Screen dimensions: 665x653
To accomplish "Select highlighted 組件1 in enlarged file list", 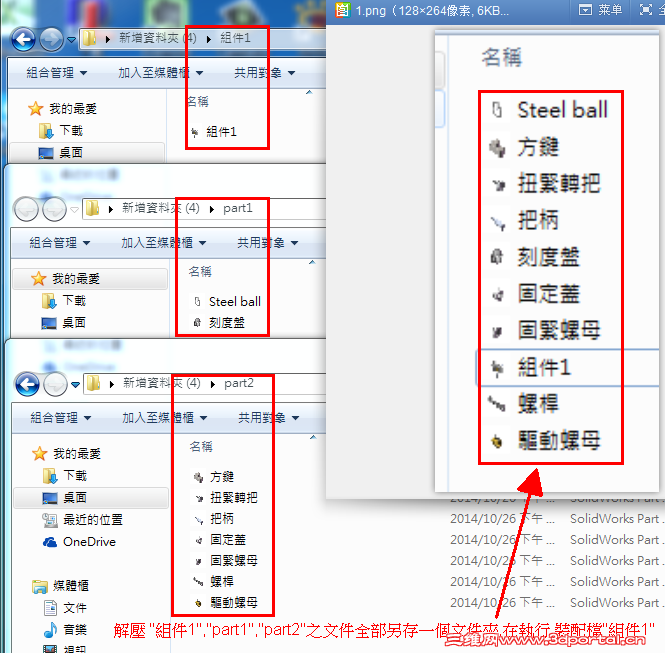I will click(568, 368).
